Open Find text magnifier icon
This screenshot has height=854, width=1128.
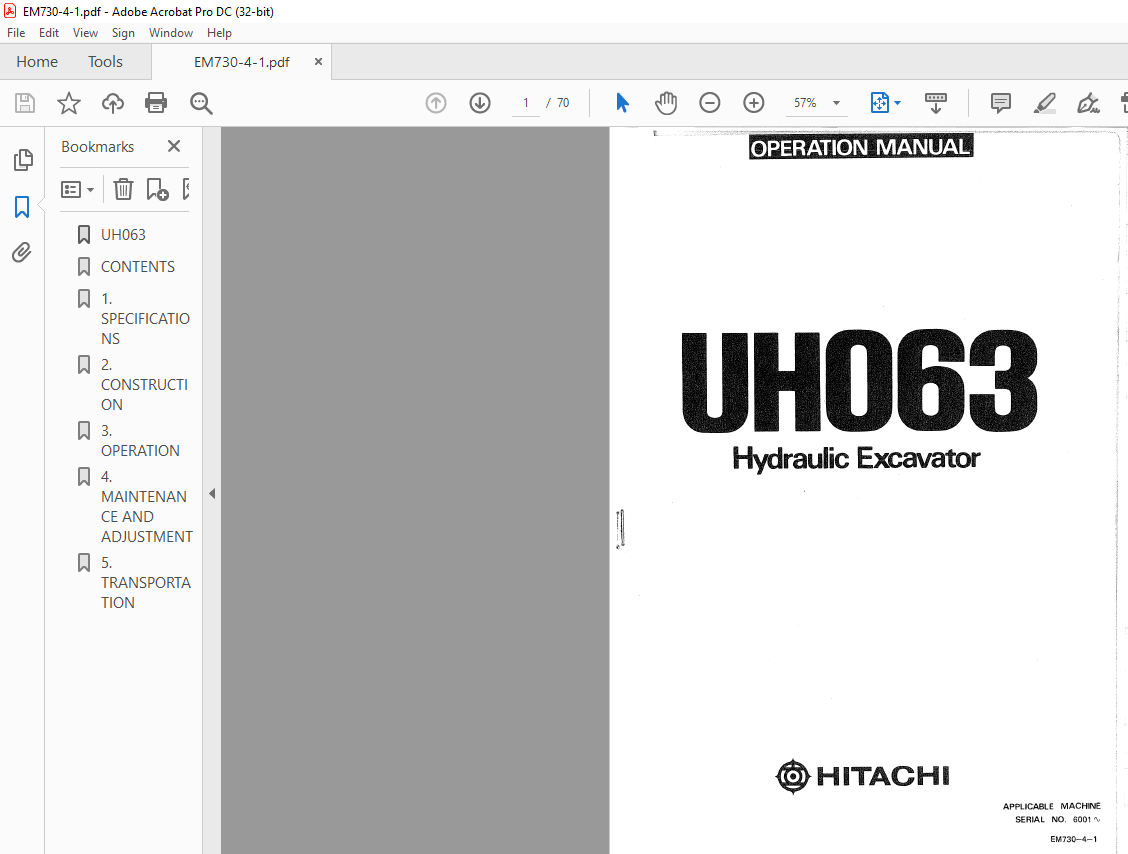pyautogui.click(x=201, y=103)
